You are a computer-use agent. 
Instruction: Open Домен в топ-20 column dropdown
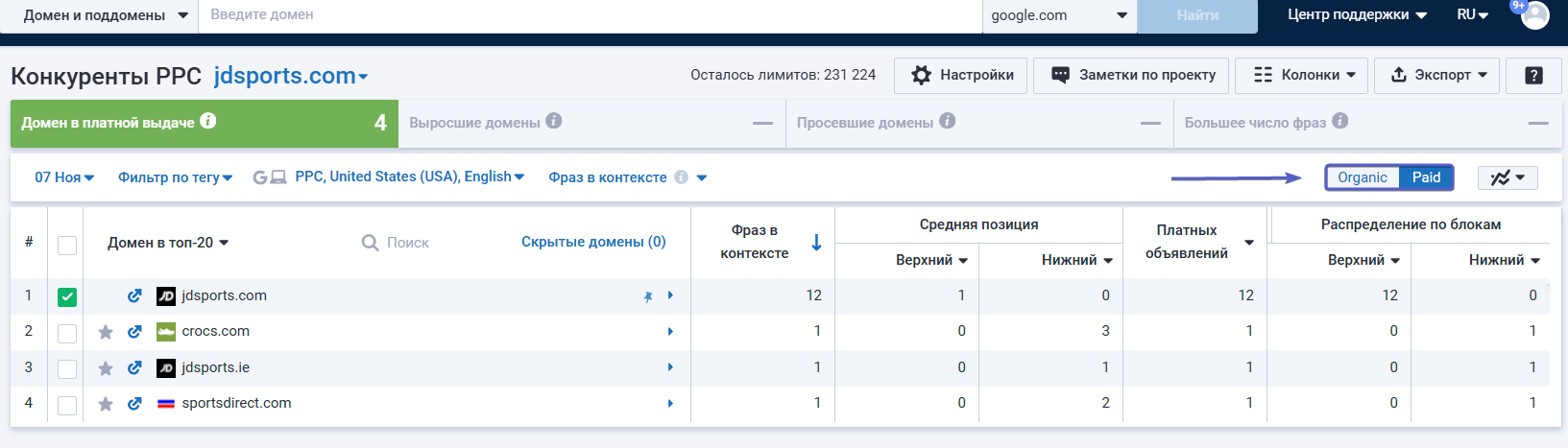coord(168,243)
